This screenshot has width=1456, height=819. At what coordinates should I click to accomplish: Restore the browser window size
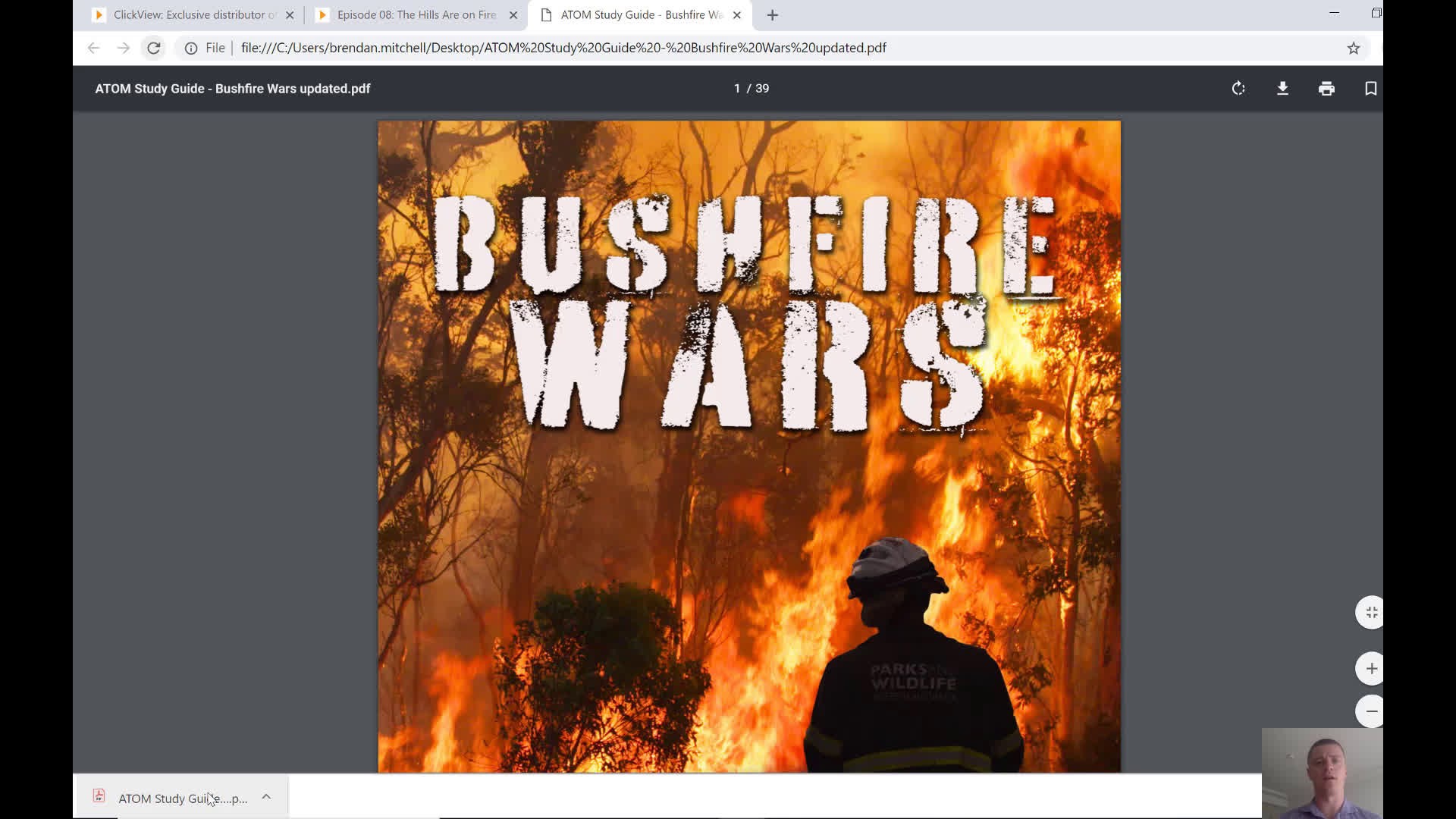(1376, 13)
